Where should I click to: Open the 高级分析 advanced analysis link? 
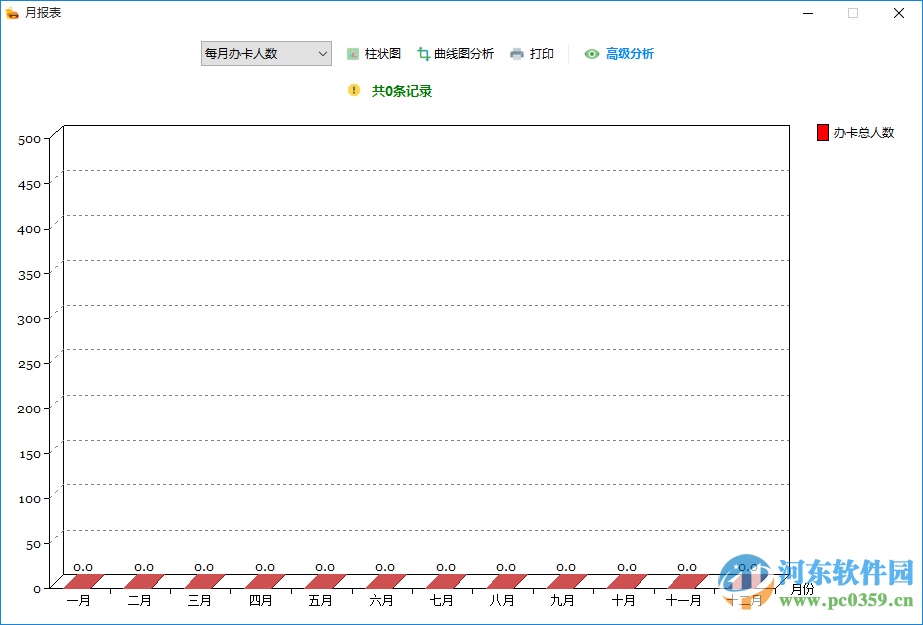click(x=629, y=54)
